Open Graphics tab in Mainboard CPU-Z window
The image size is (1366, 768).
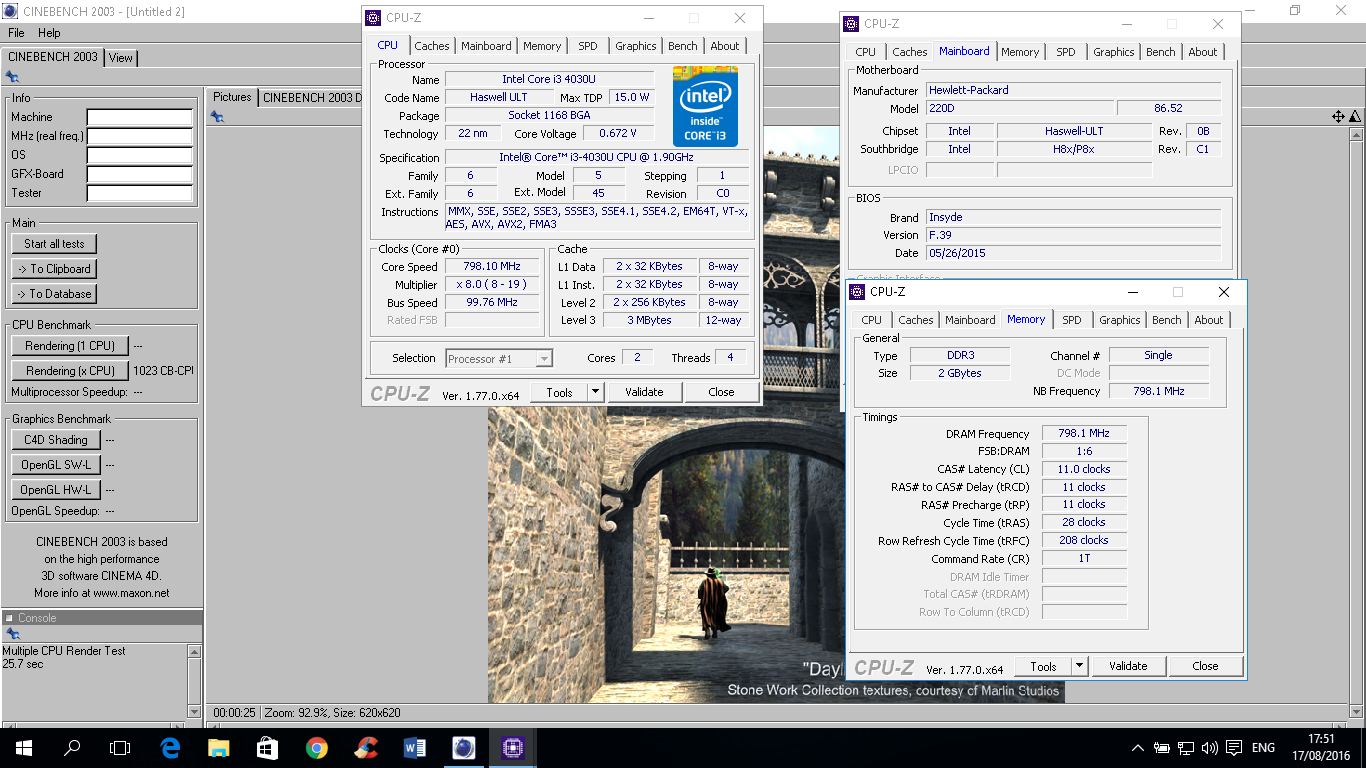[1114, 52]
